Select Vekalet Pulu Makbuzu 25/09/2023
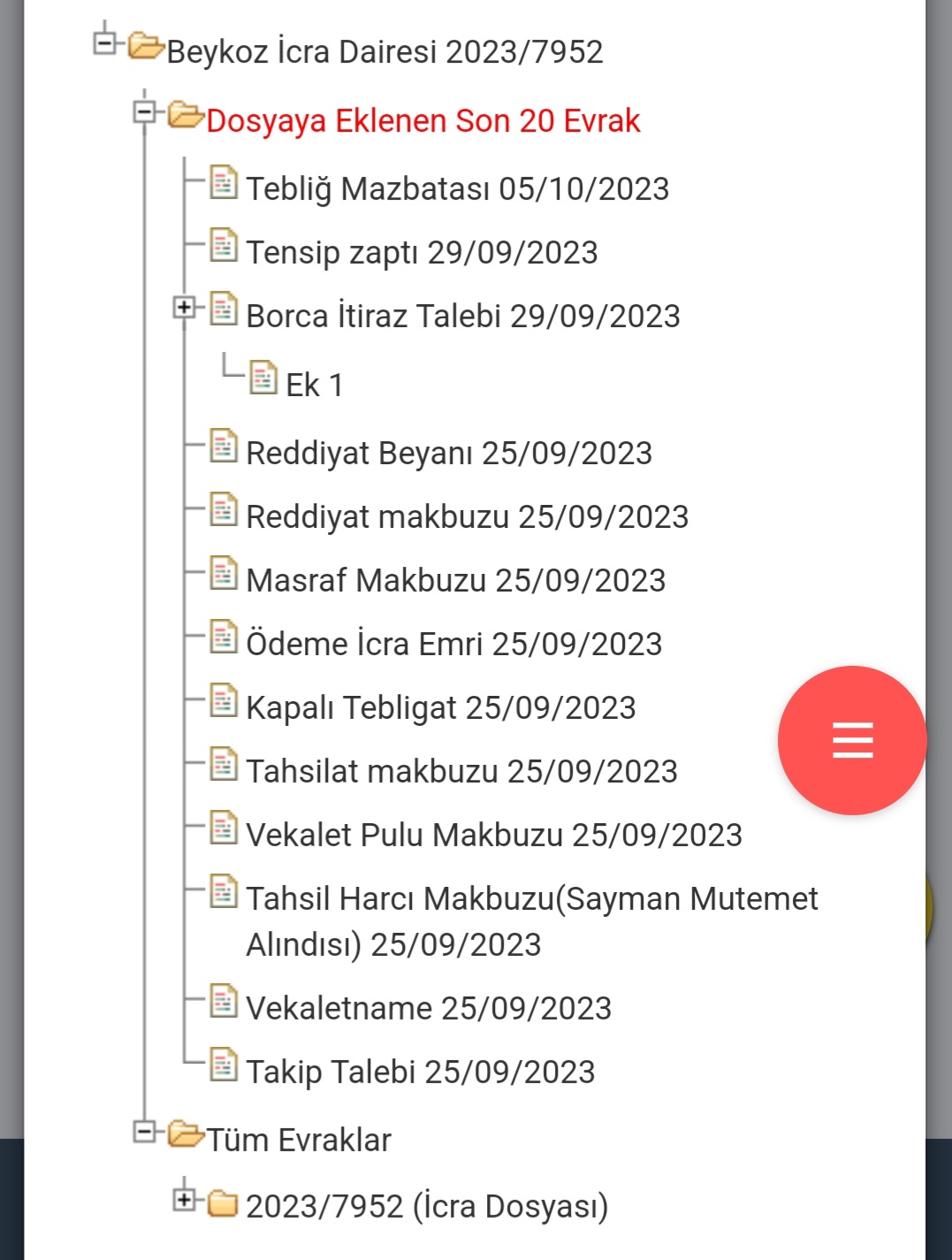The height and width of the screenshot is (1260, 952). pyautogui.click(x=494, y=836)
